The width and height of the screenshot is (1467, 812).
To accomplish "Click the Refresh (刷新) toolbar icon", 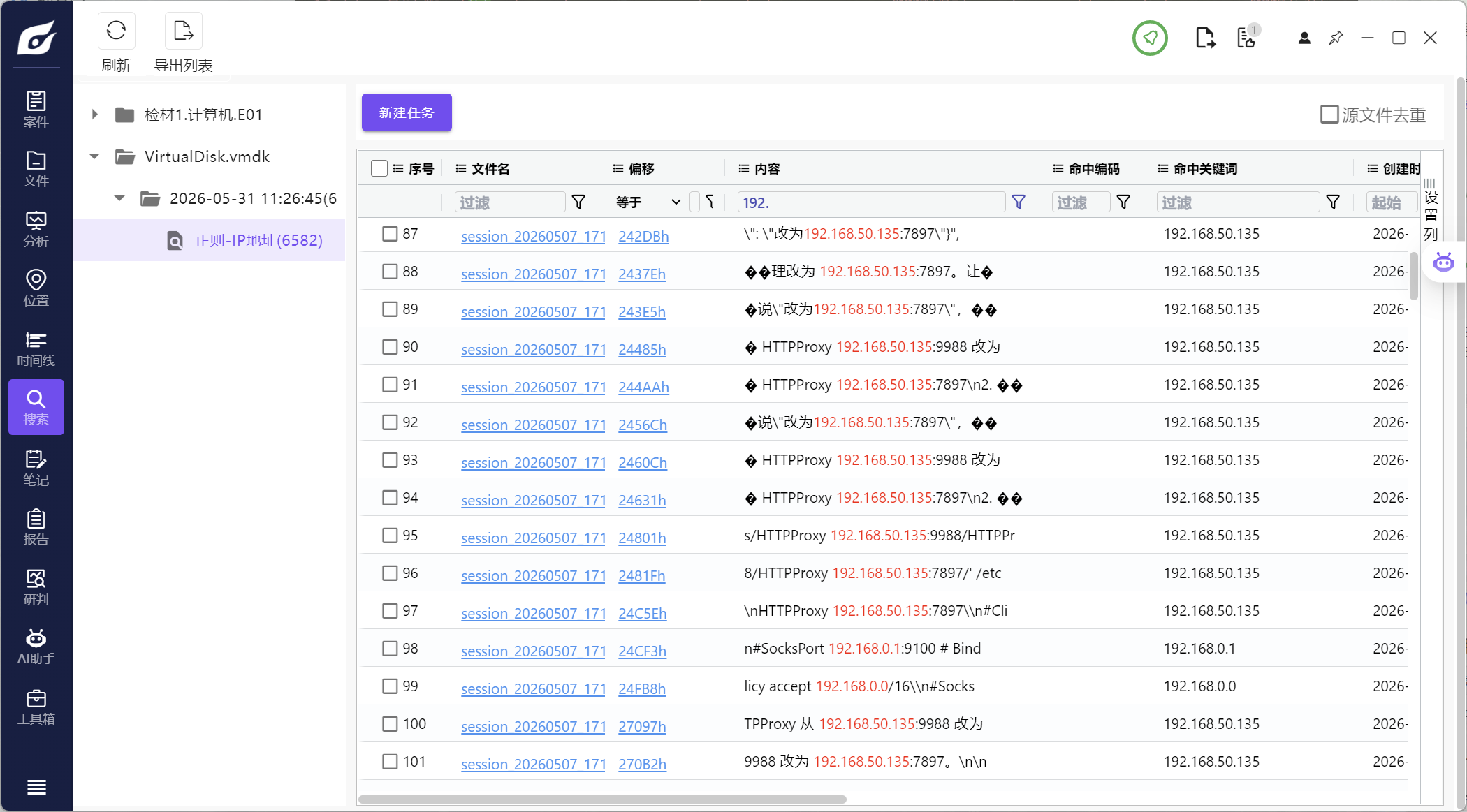I will tap(116, 31).
